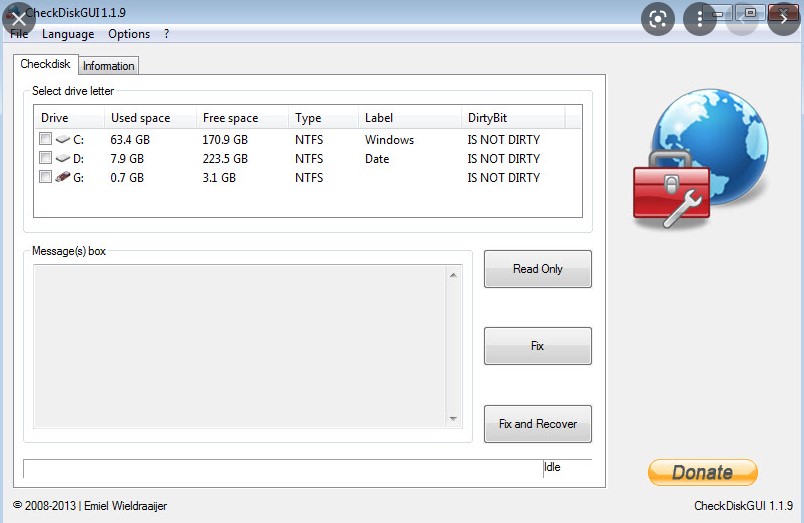Check the G: drive checkbox
Image resolution: width=804 pixels, height=523 pixels.
[46, 177]
